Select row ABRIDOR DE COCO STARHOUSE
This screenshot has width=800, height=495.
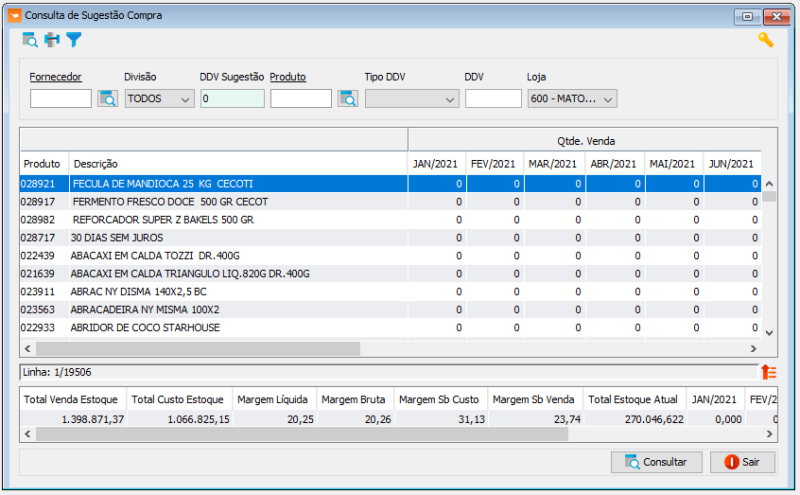391,328
